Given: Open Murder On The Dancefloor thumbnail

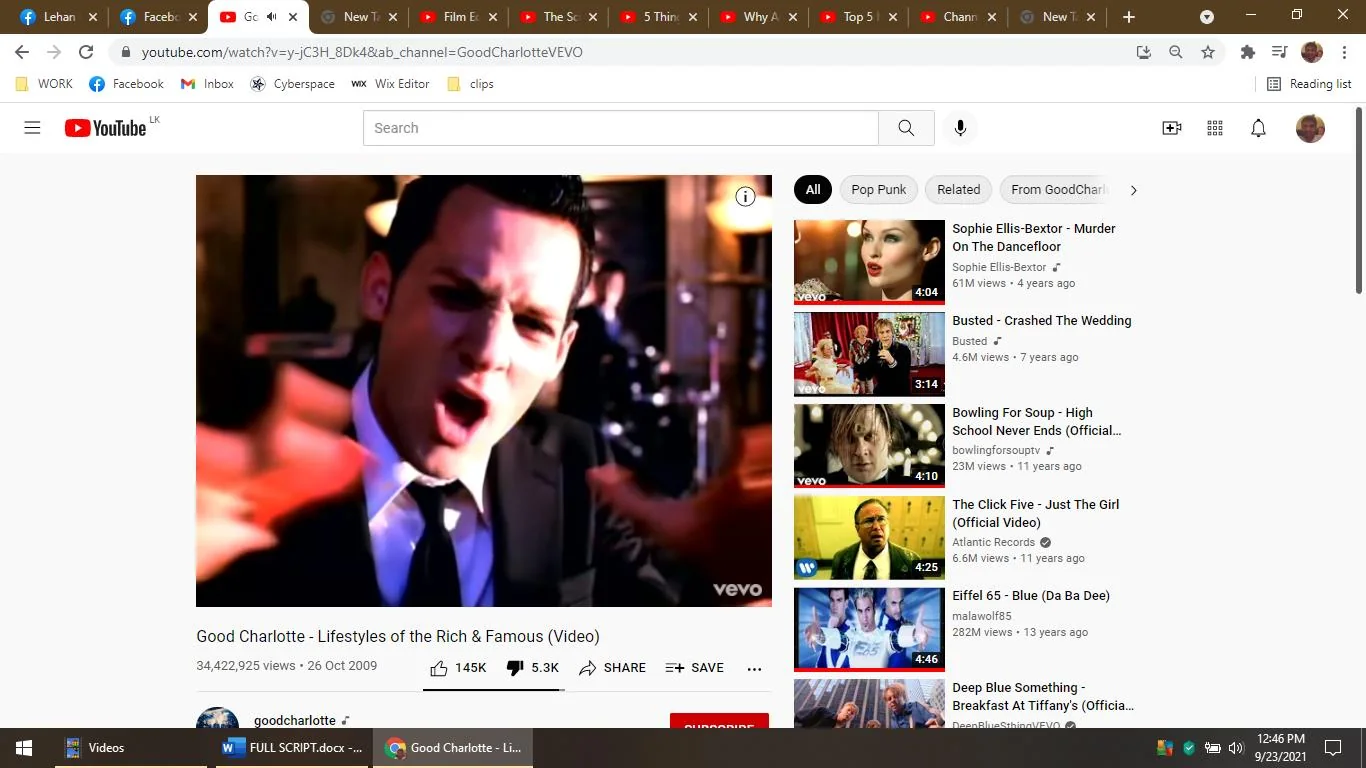Looking at the screenshot, I should pos(869,262).
